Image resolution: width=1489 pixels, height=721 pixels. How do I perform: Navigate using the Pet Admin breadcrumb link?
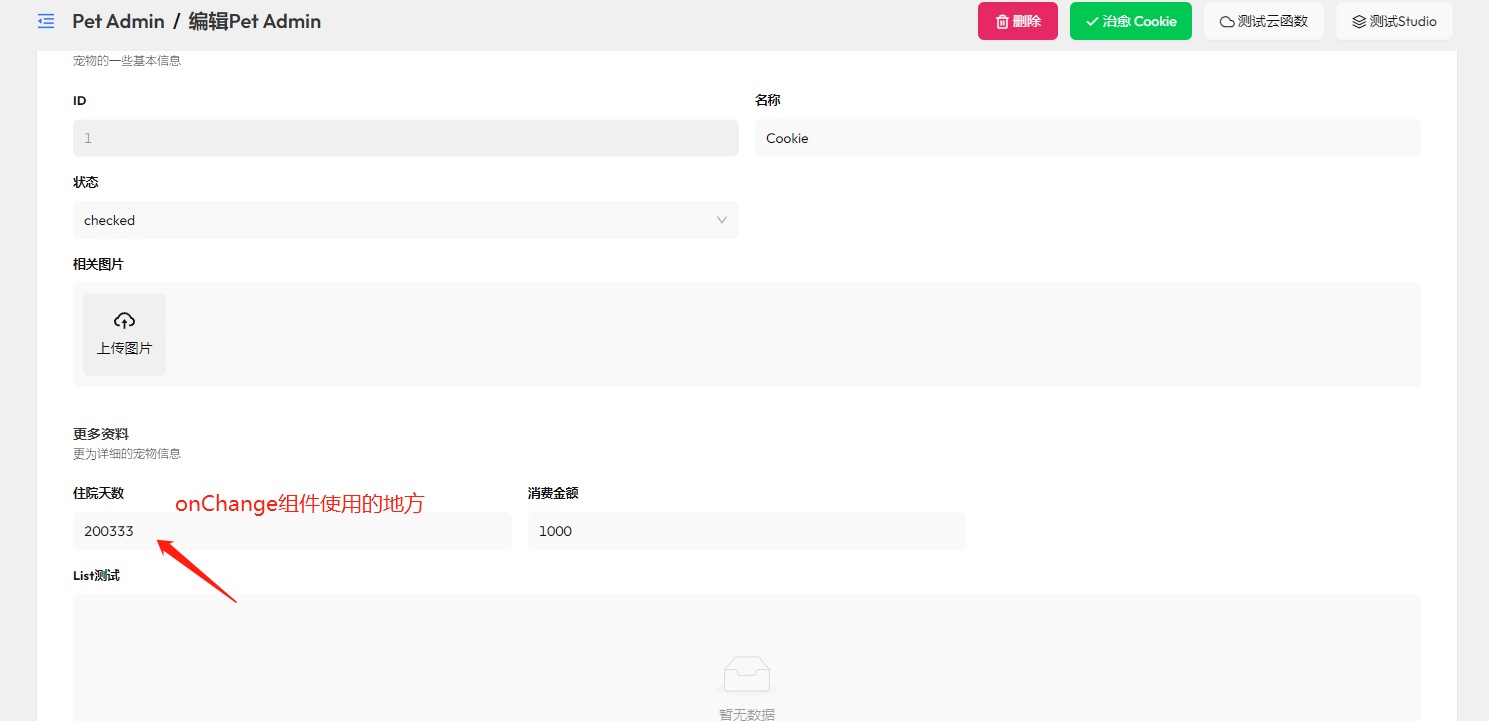click(x=118, y=21)
